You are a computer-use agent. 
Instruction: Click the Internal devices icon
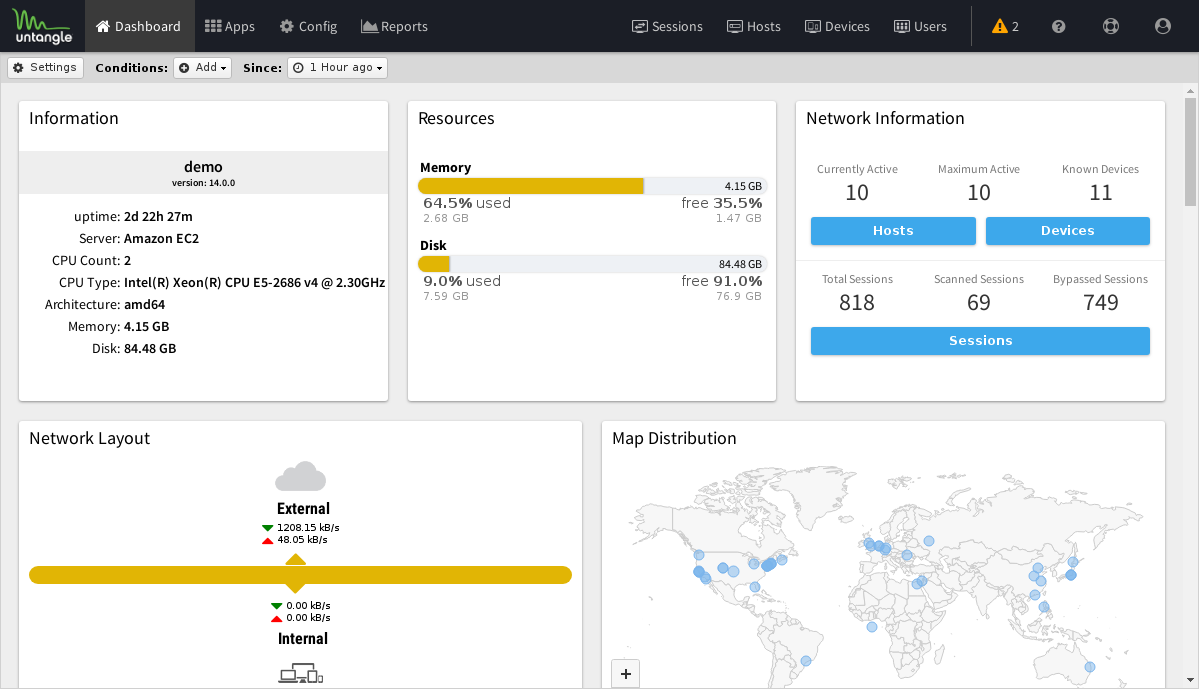tap(301, 674)
